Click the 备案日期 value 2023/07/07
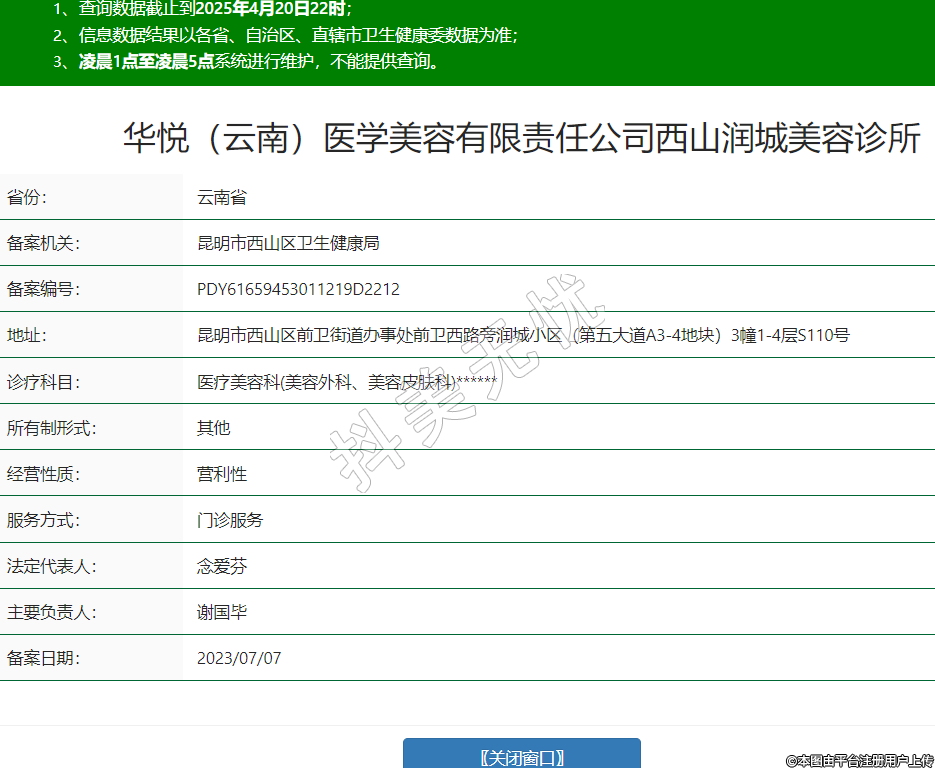935x768 pixels. [x=239, y=659]
